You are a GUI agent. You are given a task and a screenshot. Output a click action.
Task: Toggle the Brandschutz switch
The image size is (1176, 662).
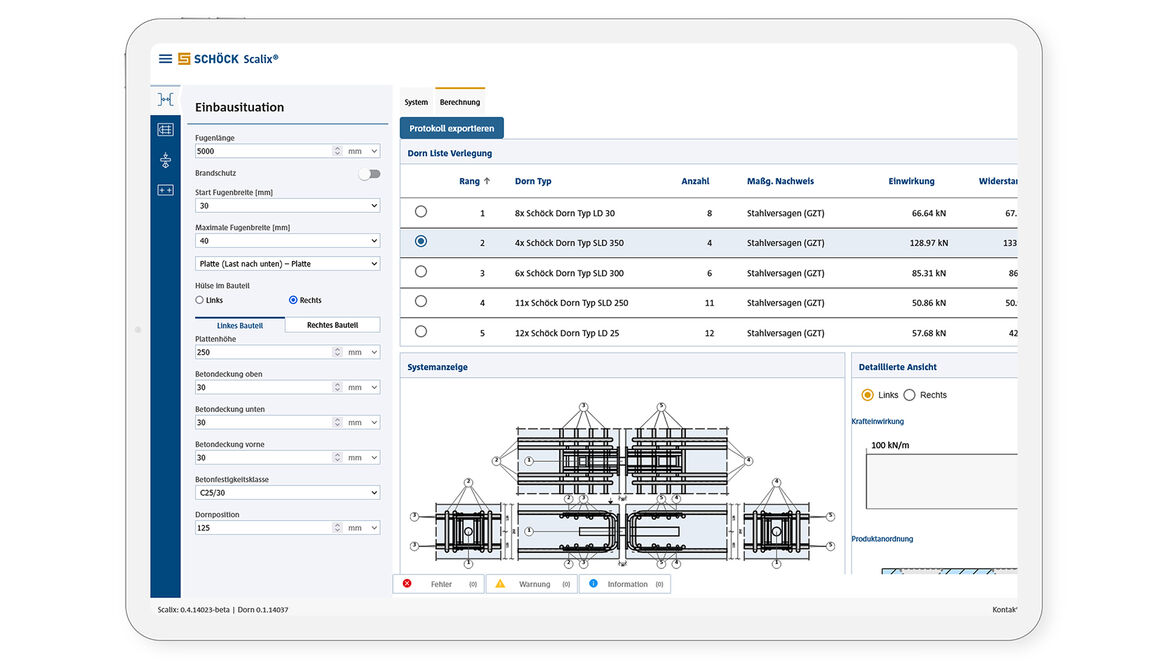370,174
